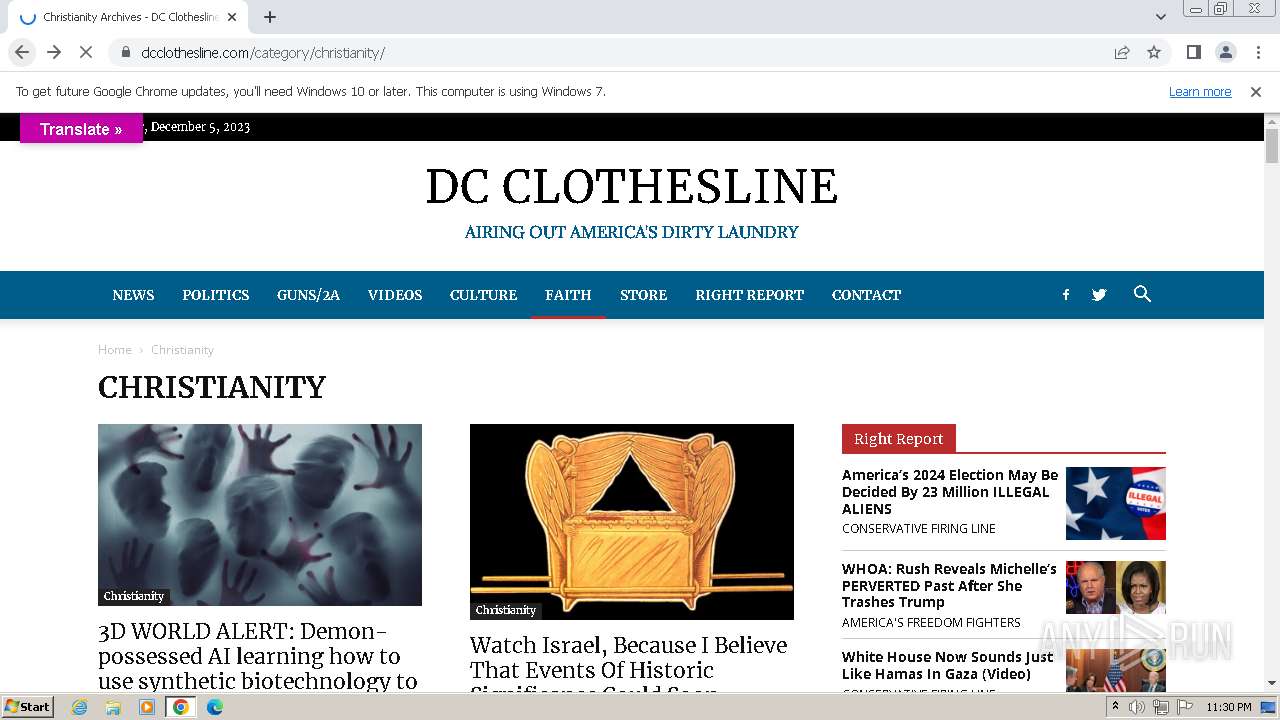This screenshot has height=720, width=1280.
Task: Read White House Now Sounds Like Hamas story
Action: pos(948,665)
